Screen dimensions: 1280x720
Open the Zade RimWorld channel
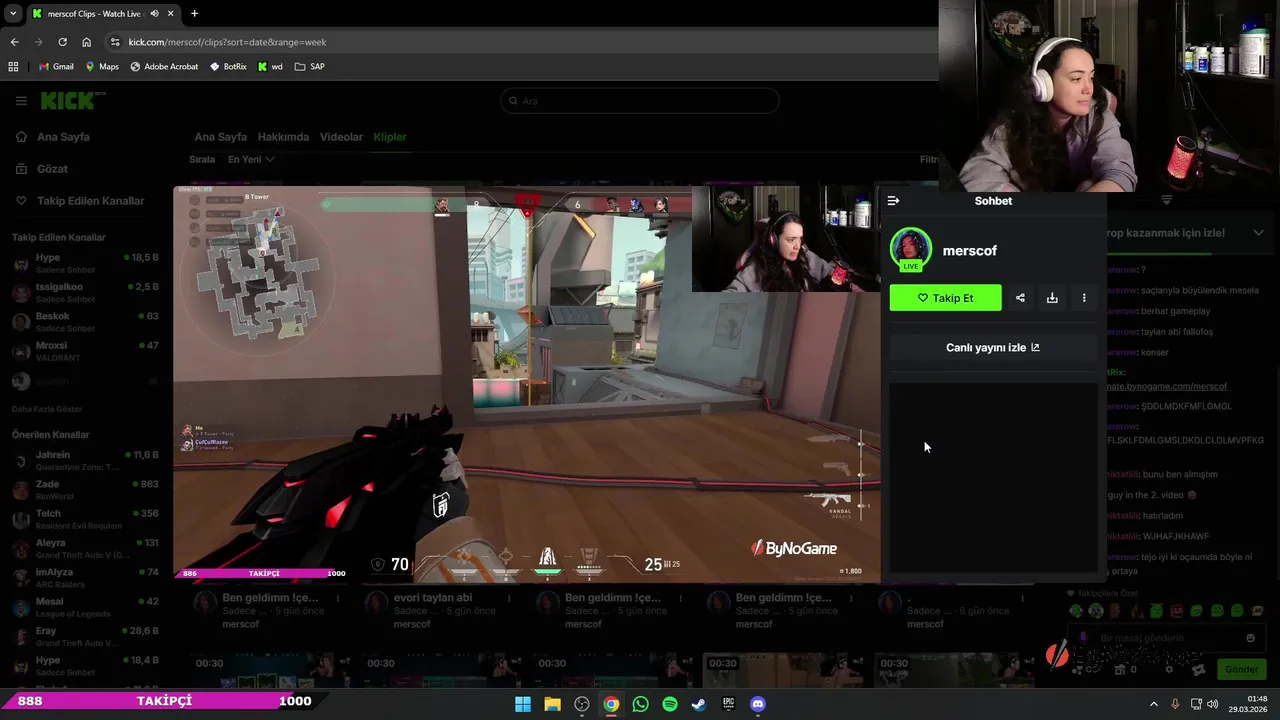(85, 489)
